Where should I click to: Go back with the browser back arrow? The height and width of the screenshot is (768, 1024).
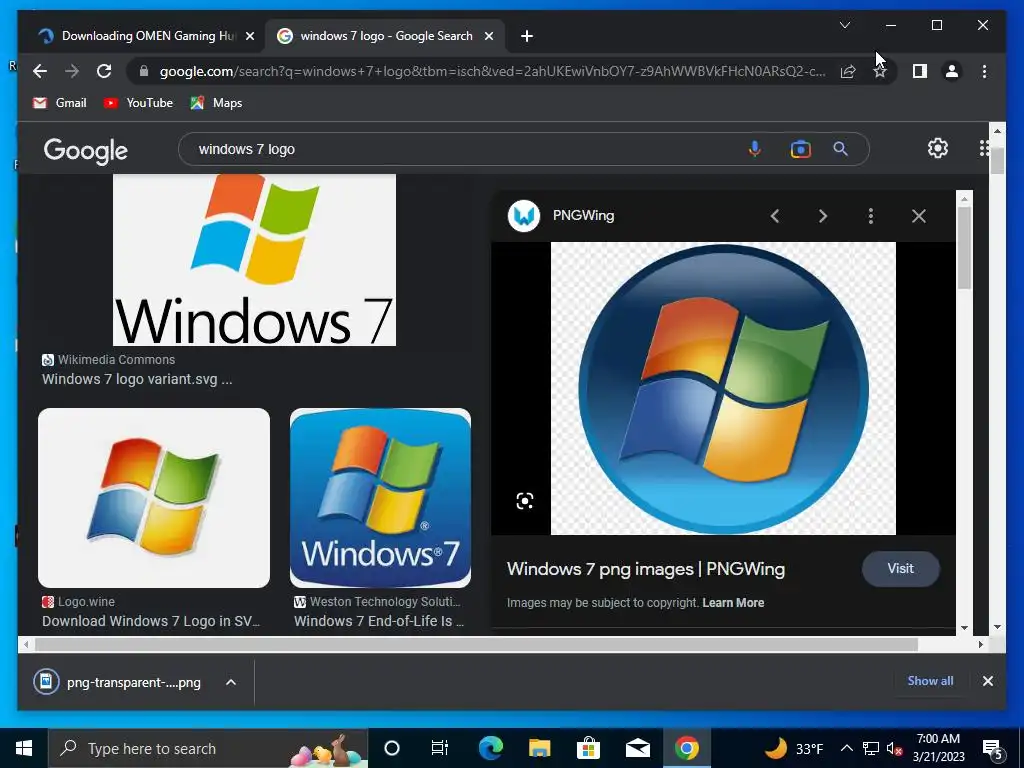40,71
